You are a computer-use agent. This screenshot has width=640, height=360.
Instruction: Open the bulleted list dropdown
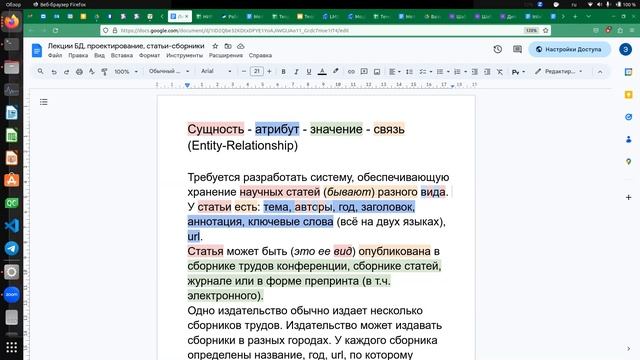(443, 71)
